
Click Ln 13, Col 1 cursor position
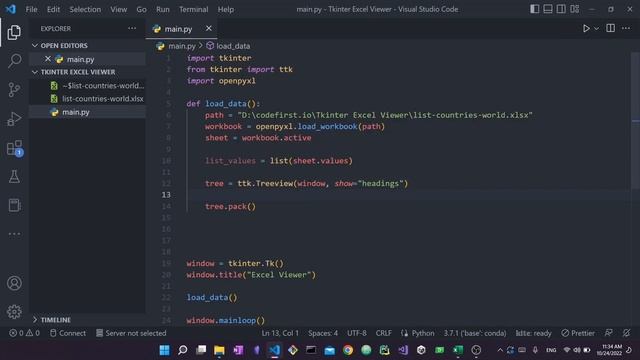pos(280,333)
